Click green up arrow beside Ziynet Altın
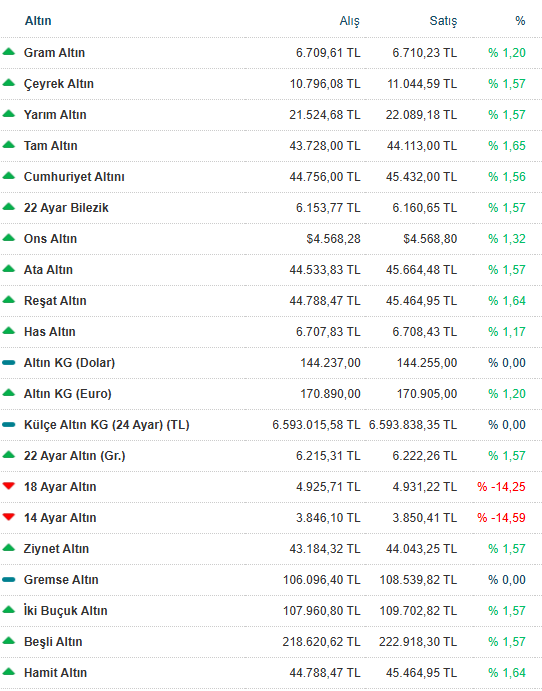Image resolution: width=542 pixels, height=691 pixels. click(8, 548)
